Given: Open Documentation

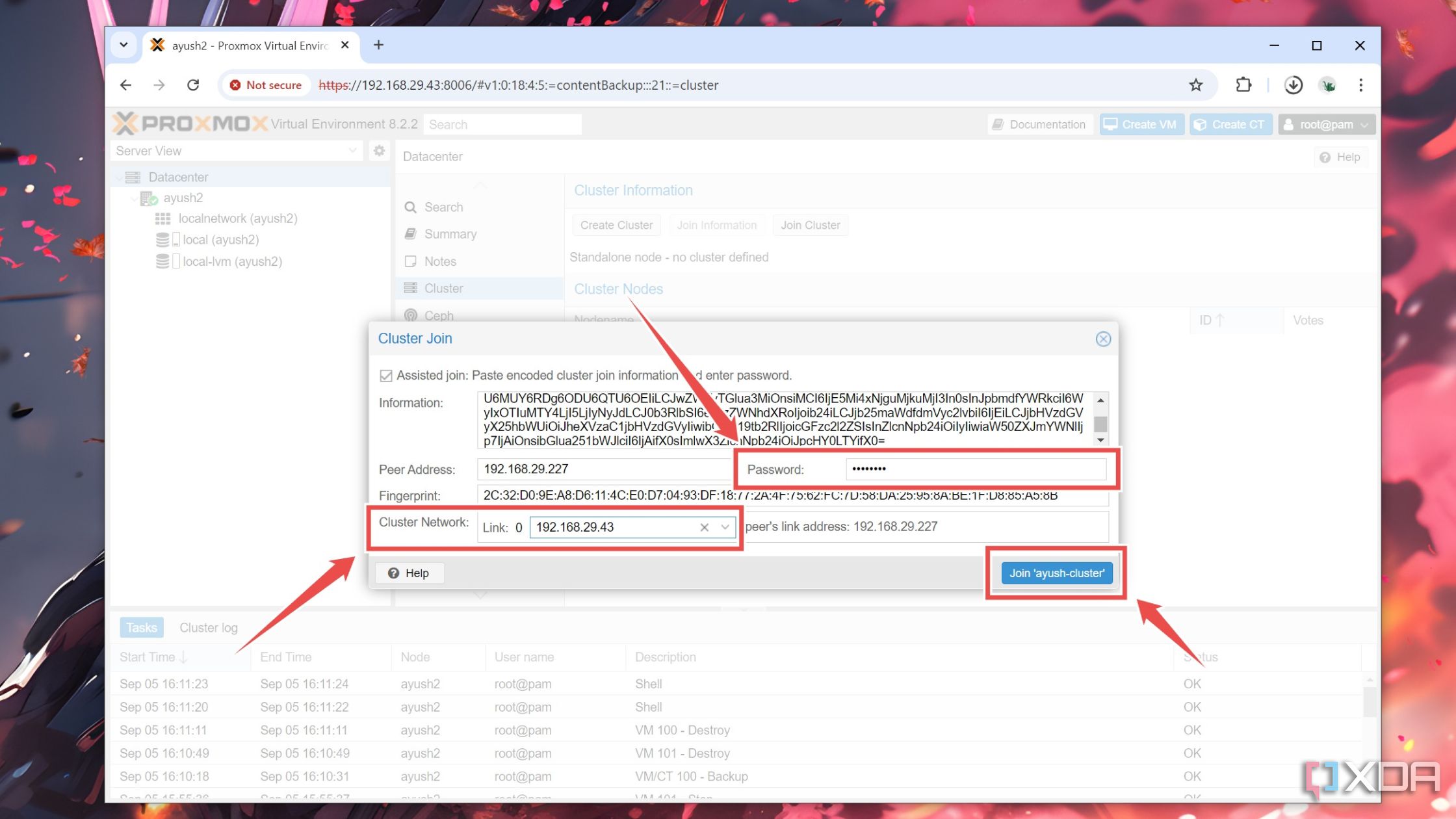Looking at the screenshot, I should (x=1039, y=124).
